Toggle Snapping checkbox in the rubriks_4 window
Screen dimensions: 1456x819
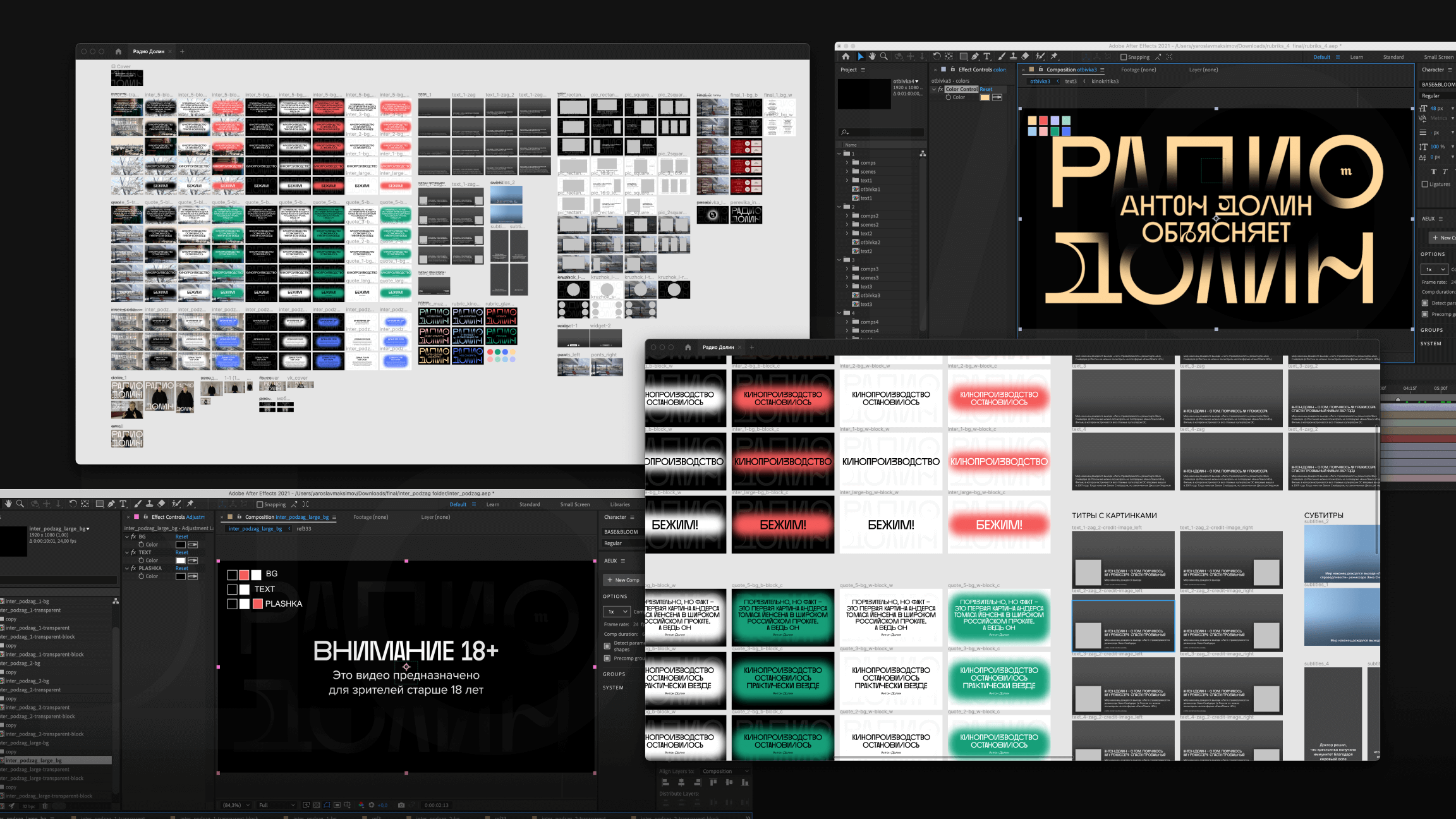coord(1124,57)
